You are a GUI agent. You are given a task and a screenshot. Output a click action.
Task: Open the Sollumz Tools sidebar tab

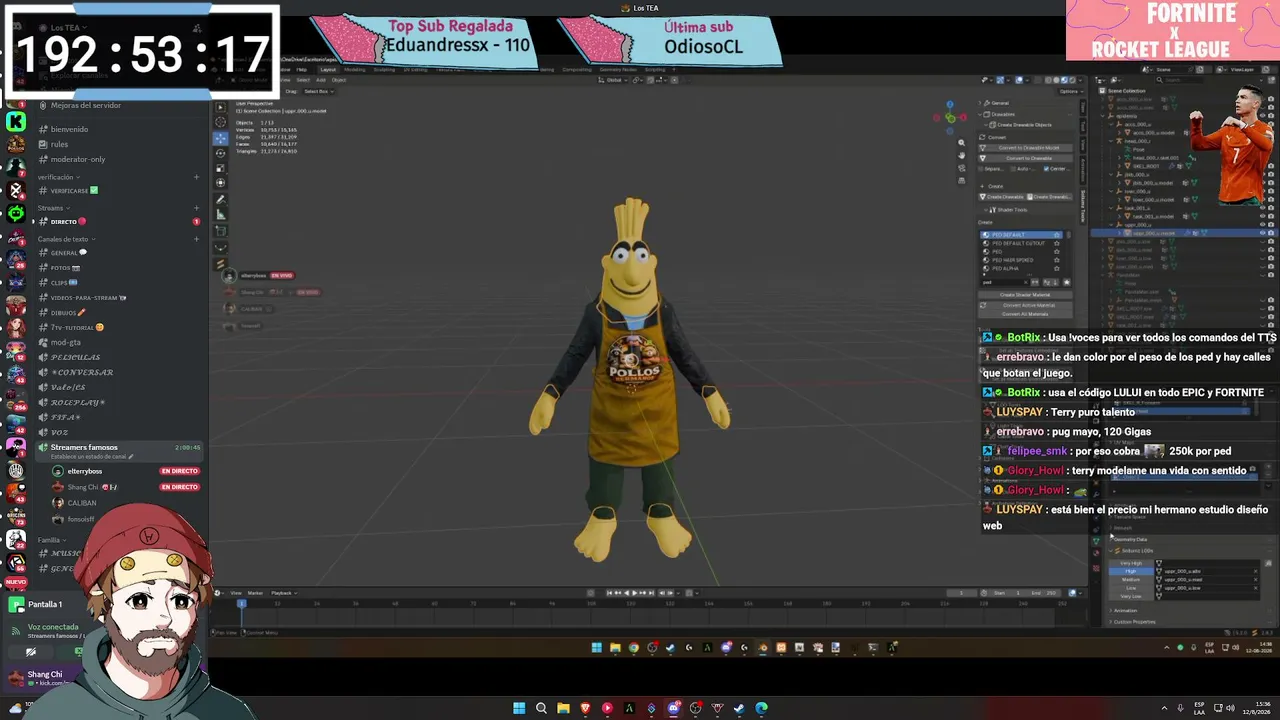click(1082, 206)
